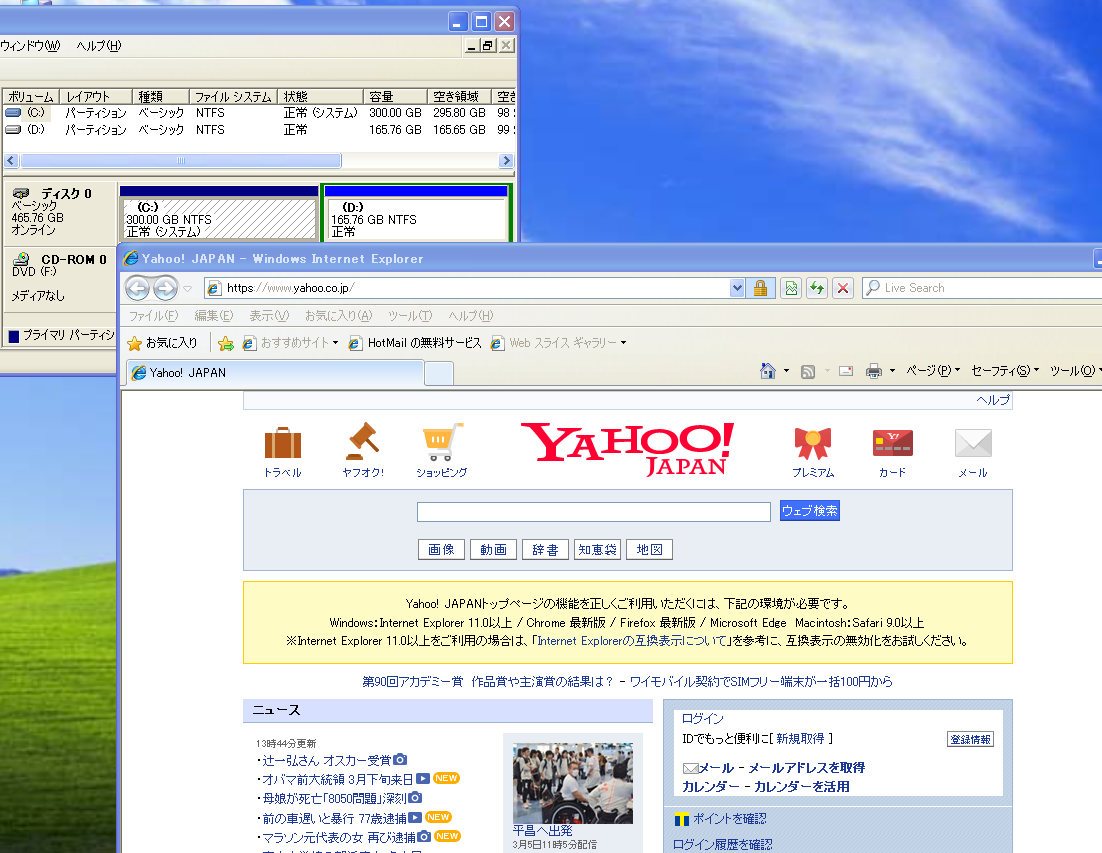Expand the セーフティ(S) dropdown

(1003, 370)
